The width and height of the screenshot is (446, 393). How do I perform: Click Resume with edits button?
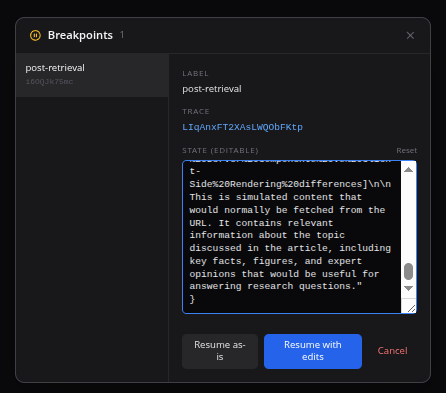[x=313, y=351]
